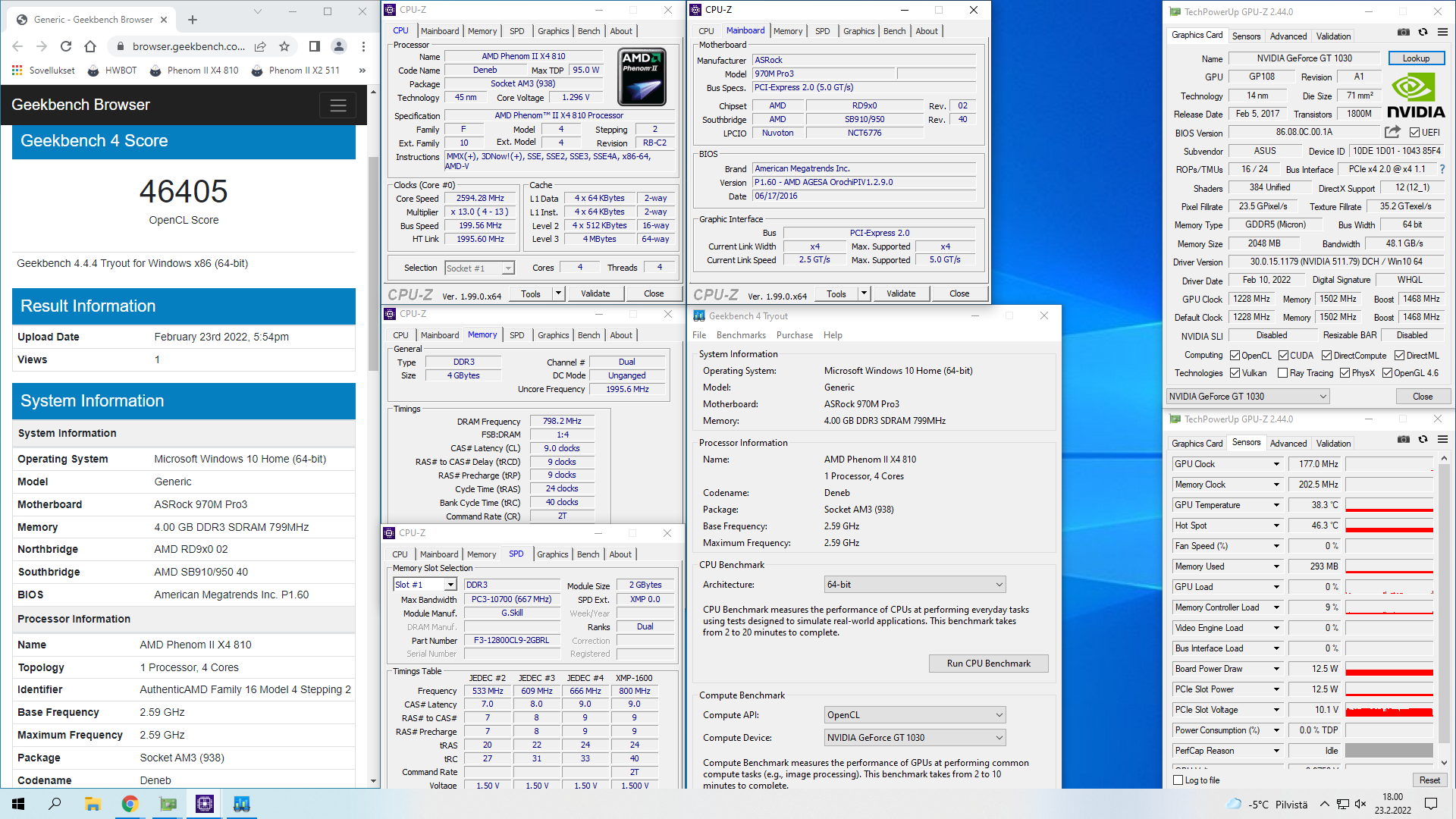The width and height of the screenshot is (1456, 819).
Task: Click Validate in CPU-Z Mainboard window
Action: pos(901,293)
